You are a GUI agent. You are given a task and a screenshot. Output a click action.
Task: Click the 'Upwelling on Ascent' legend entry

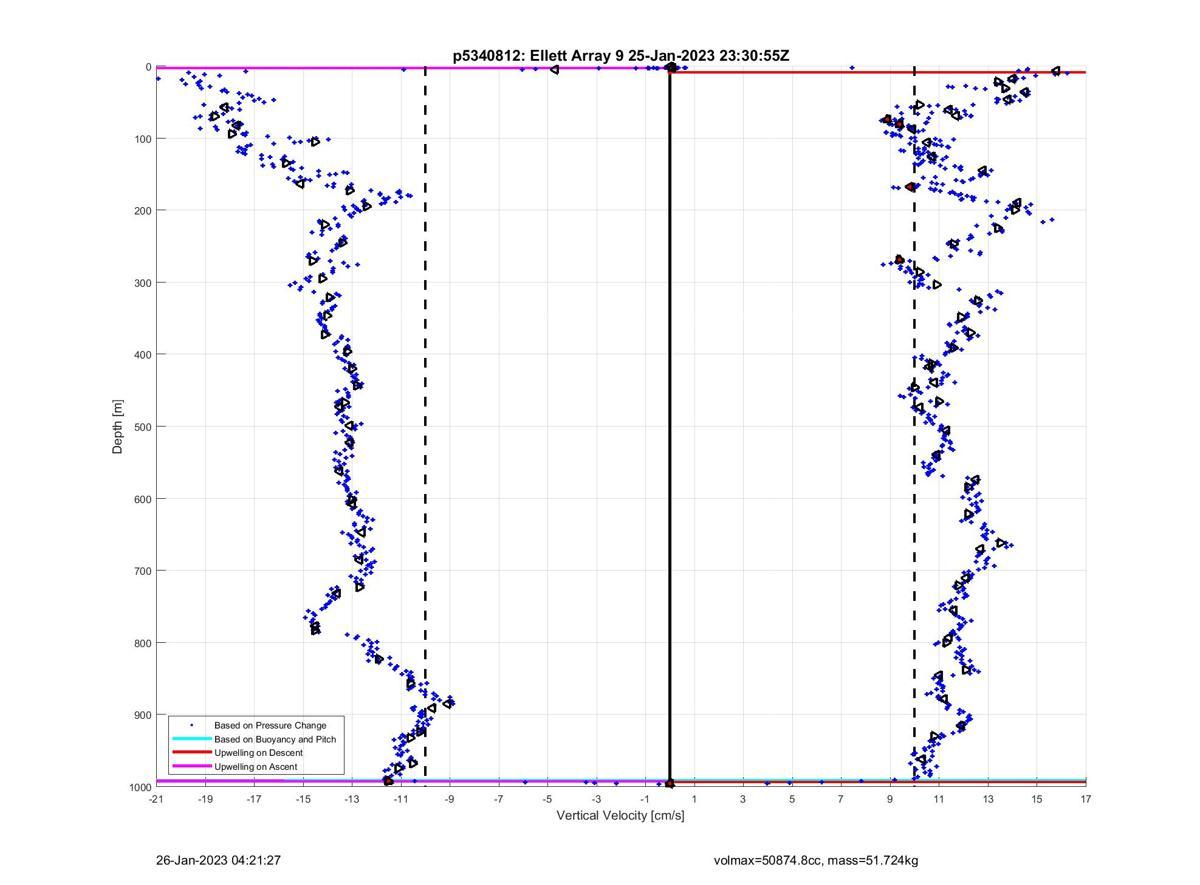pyautogui.click(x=256, y=767)
